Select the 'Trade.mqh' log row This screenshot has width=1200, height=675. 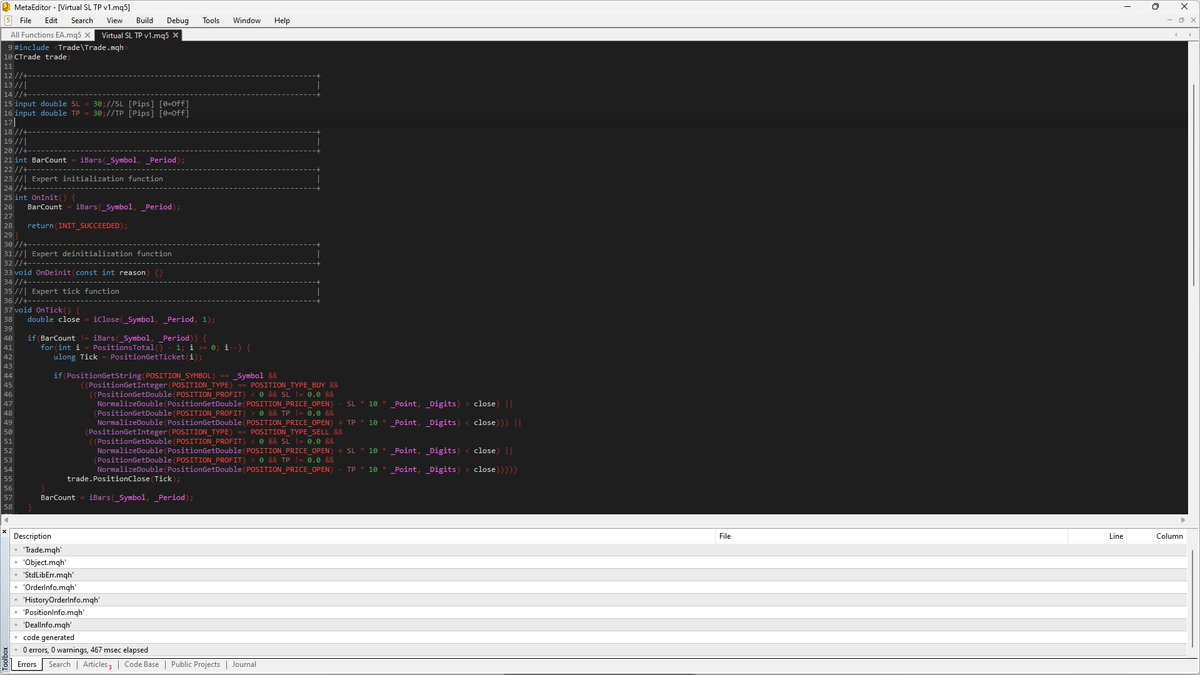click(x=598, y=550)
